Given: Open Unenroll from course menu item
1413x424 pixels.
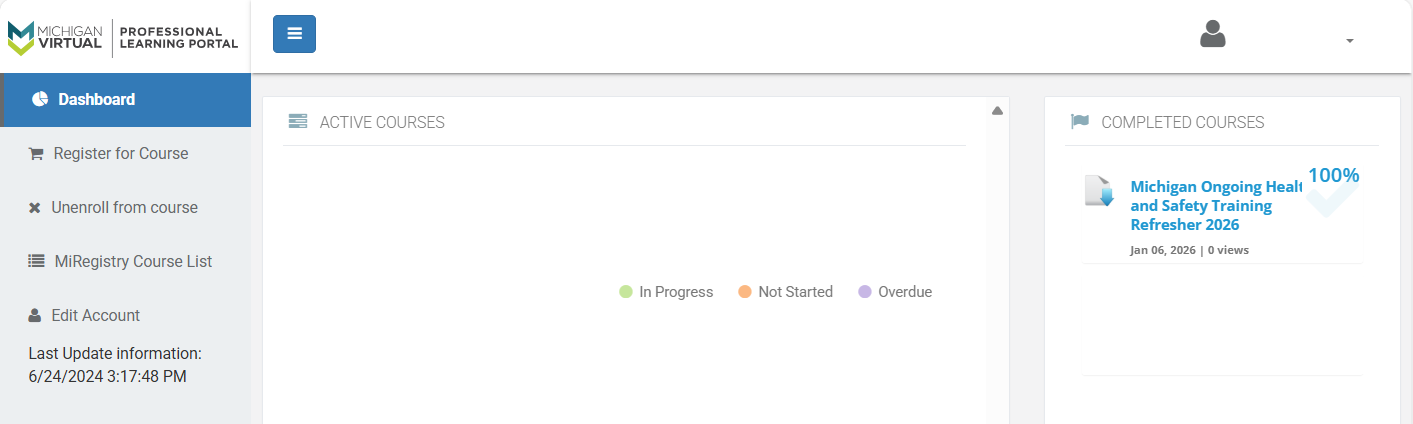Looking at the screenshot, I should click(124, 208).
